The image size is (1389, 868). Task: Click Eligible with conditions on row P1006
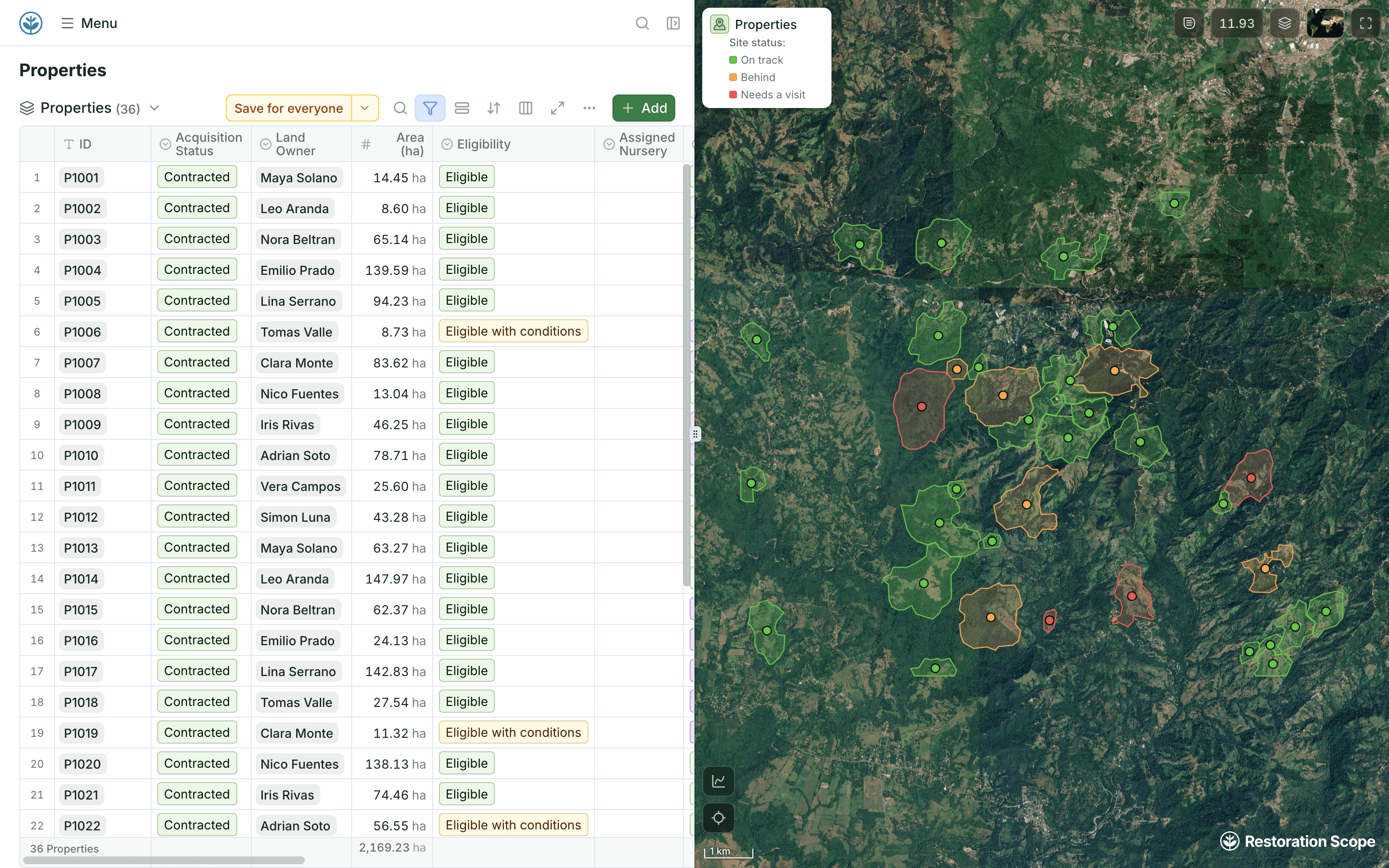513,331
